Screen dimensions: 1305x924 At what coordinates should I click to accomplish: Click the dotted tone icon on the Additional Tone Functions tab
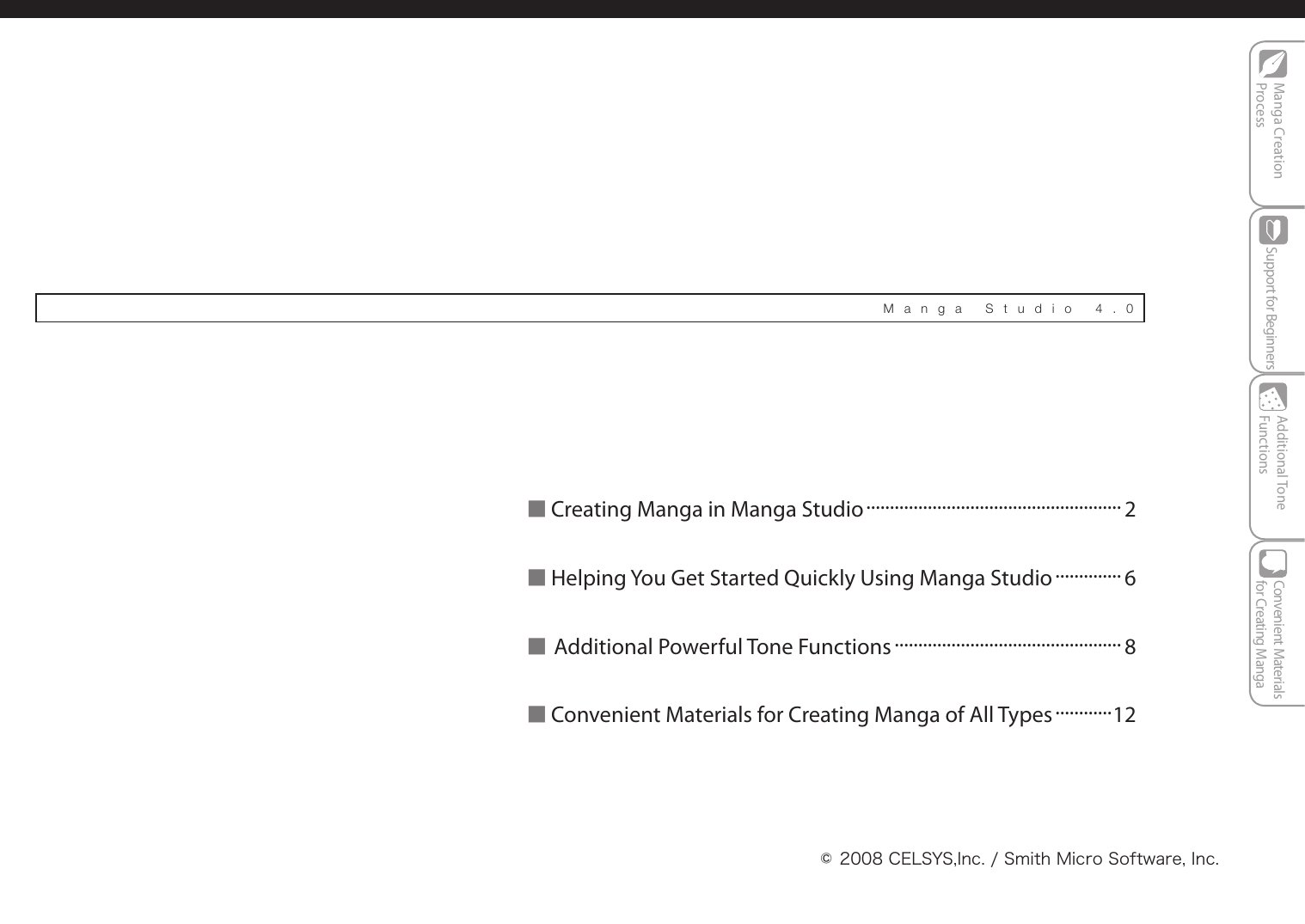[1273, 397]
